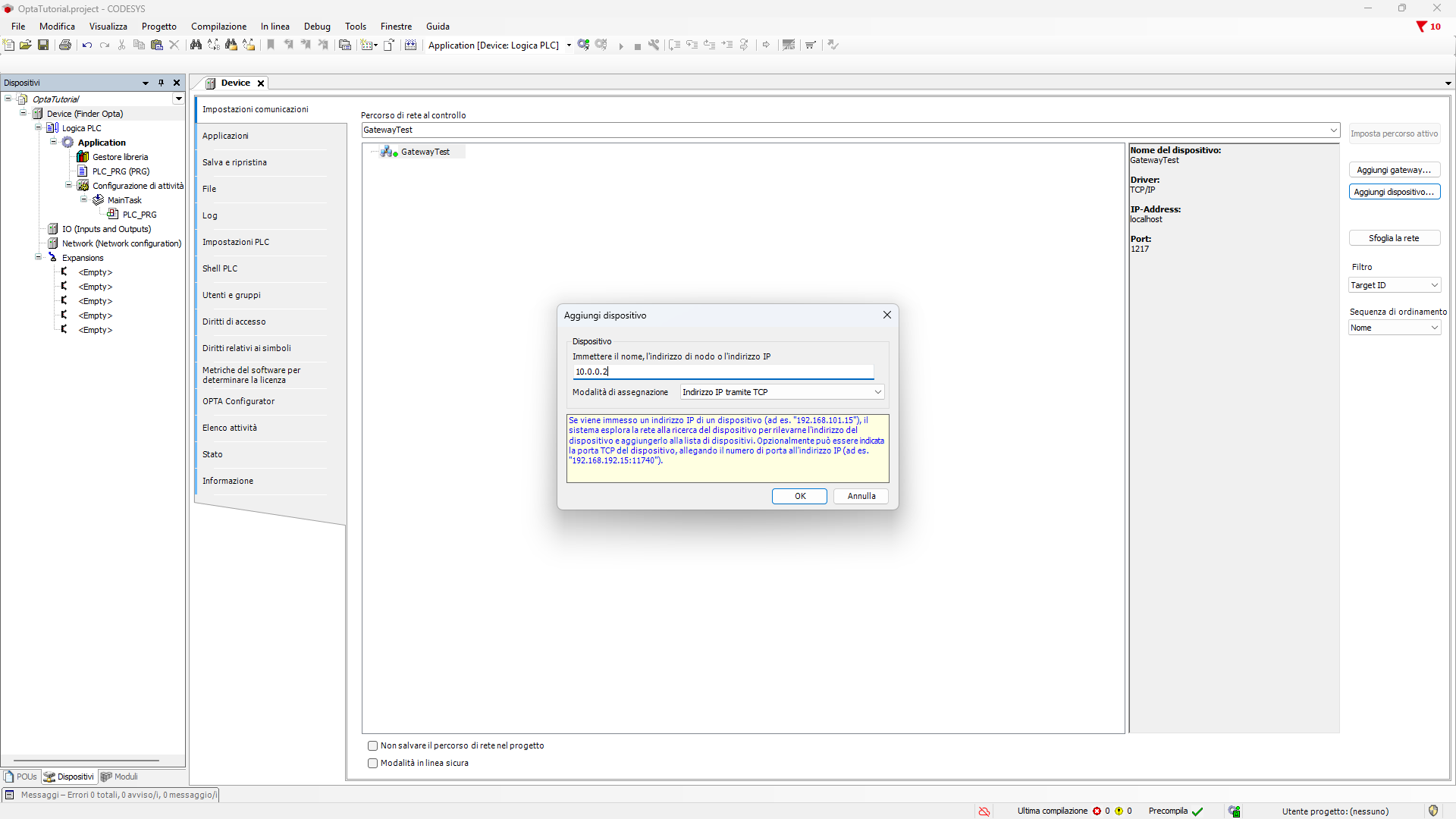Pin the Dispositivi panel

[161, 83]
